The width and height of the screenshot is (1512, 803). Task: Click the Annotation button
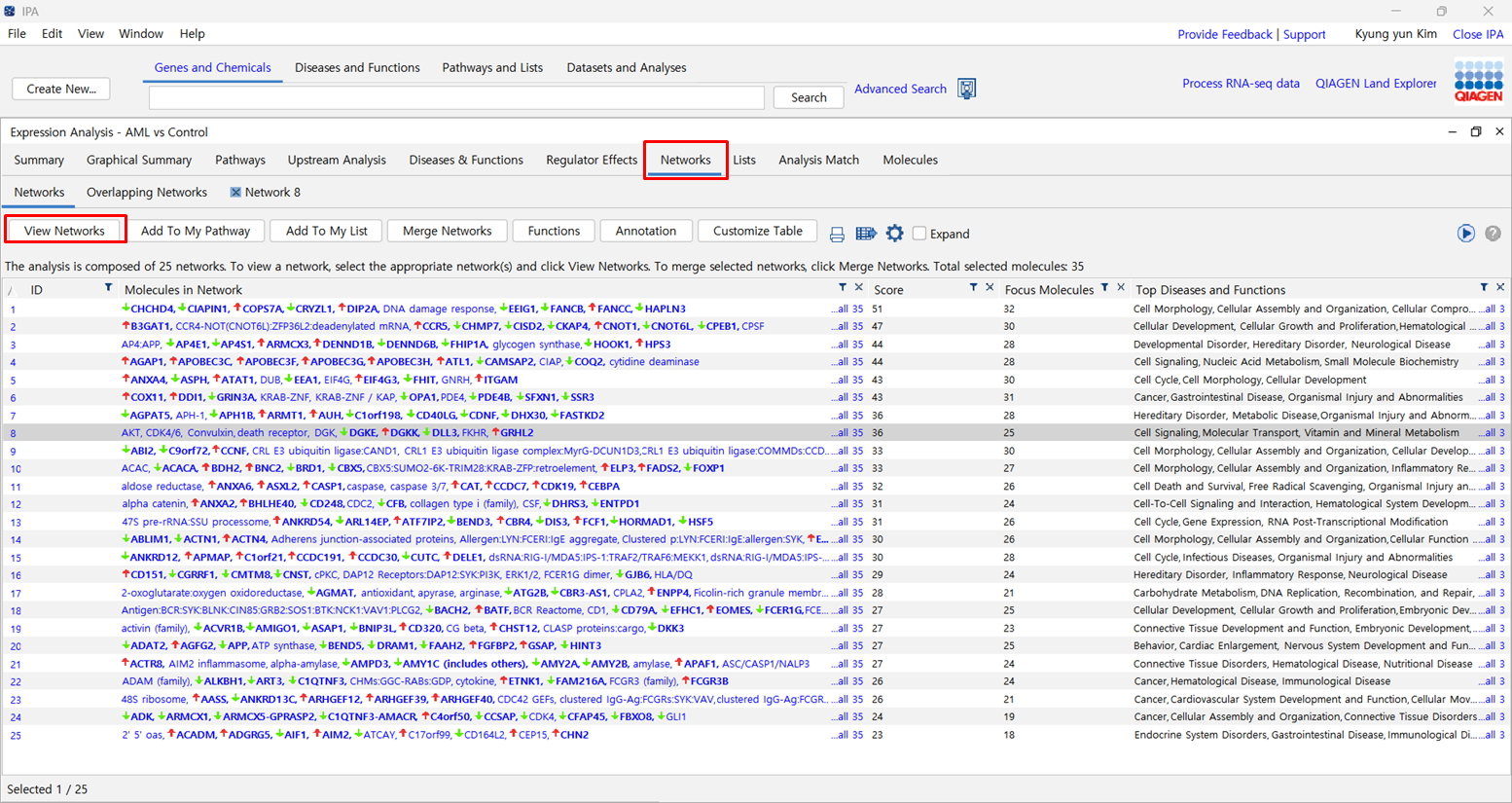(645, 231)
